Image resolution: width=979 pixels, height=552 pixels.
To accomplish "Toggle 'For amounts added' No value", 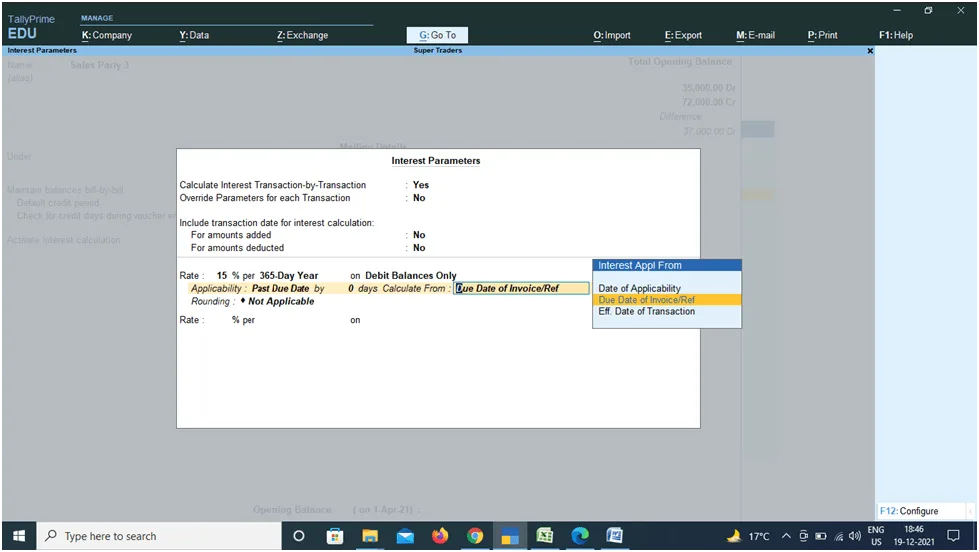I will click(x=419, y=235).
